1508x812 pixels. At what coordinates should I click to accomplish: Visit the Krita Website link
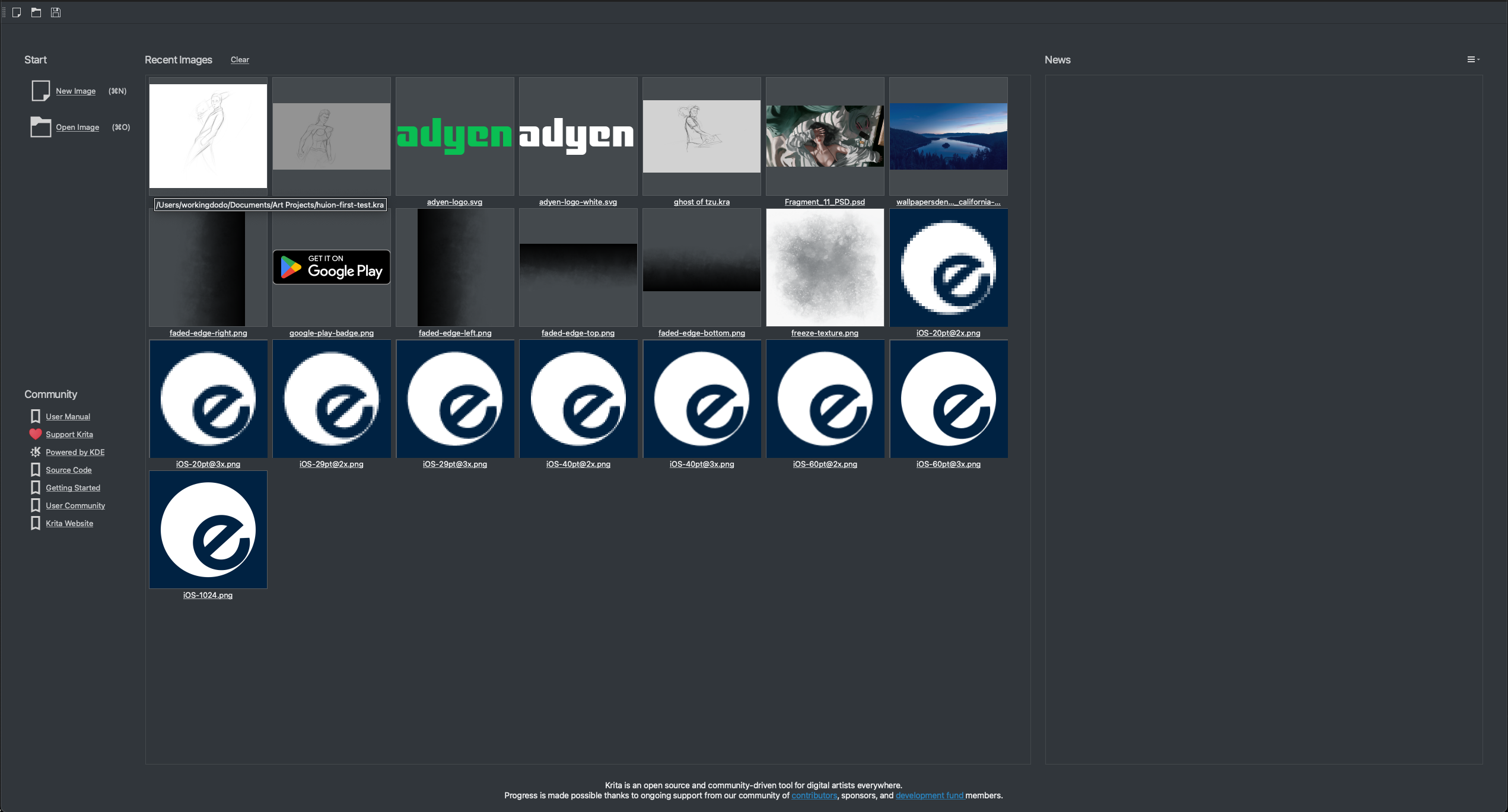click(x=69, y=523)
